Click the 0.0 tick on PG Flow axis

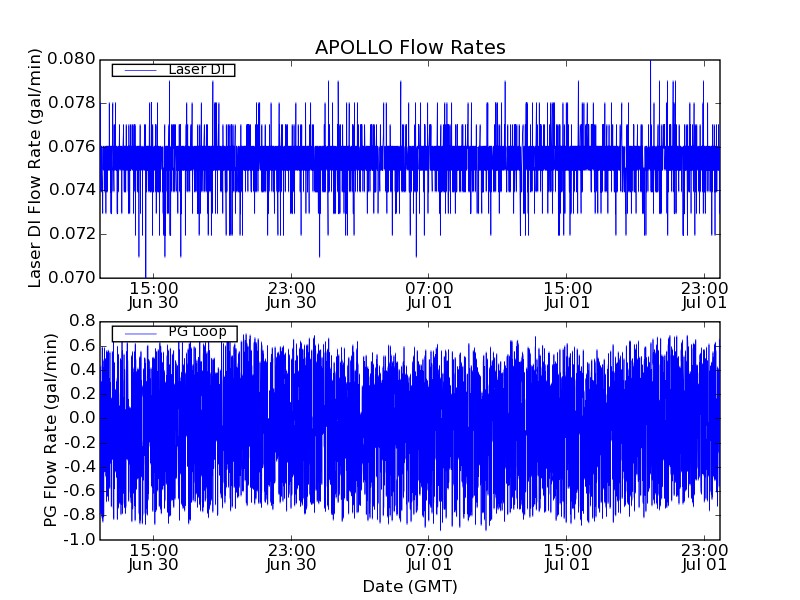pyautogui.click(x=83, y=418)
